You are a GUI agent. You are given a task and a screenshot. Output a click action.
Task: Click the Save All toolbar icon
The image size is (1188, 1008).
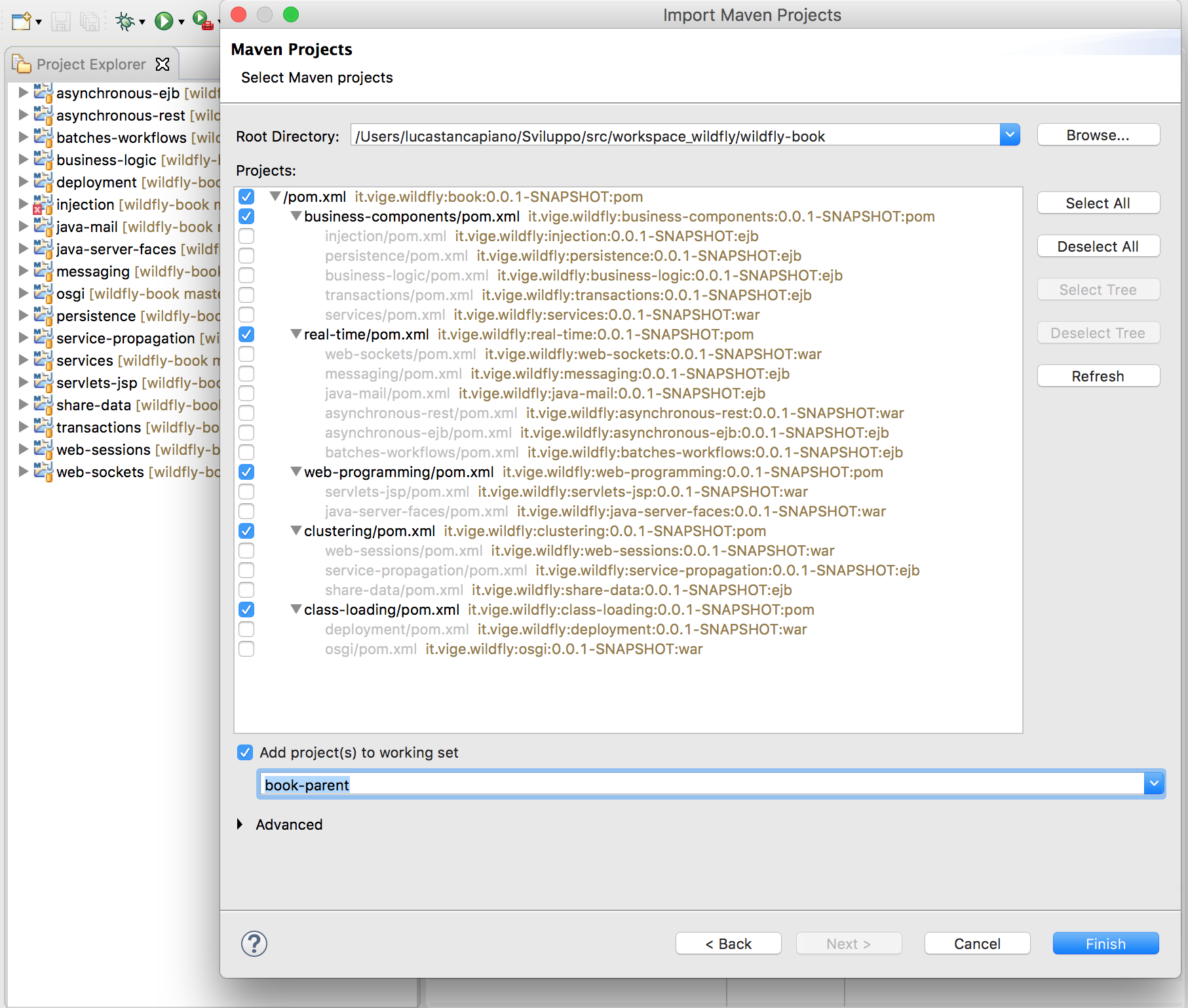[x=89, y=22]
